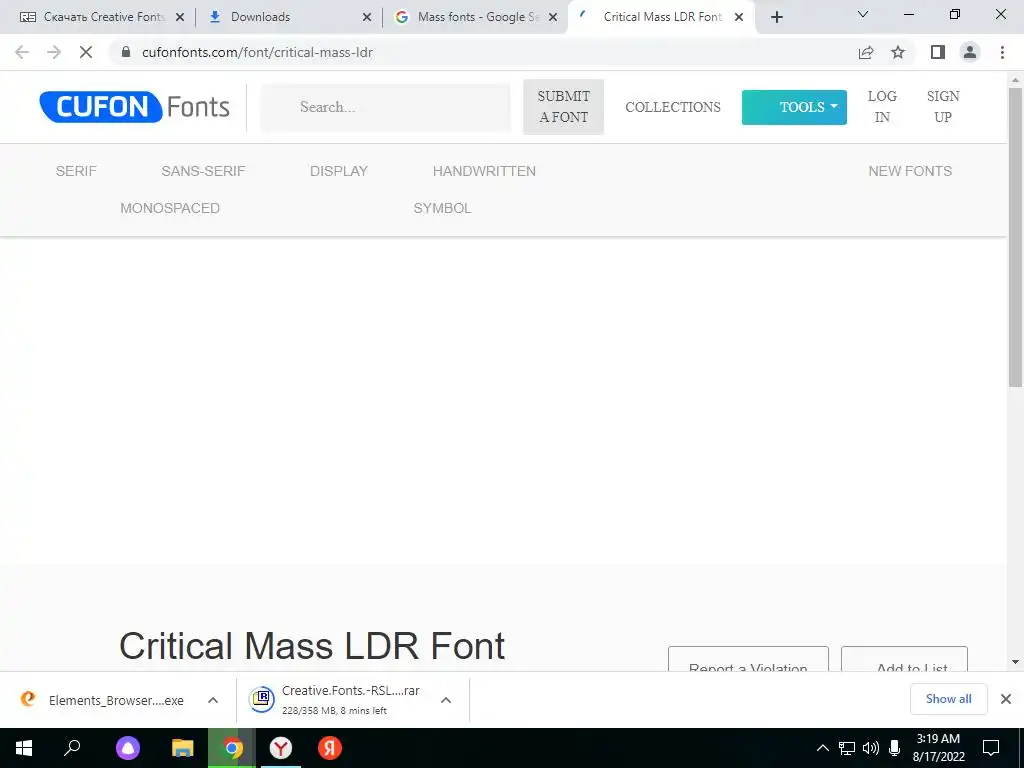1024x768 pixels.
Task: Click the Report a Violation button
Action: pyautogui.click(x=748, y=658)
